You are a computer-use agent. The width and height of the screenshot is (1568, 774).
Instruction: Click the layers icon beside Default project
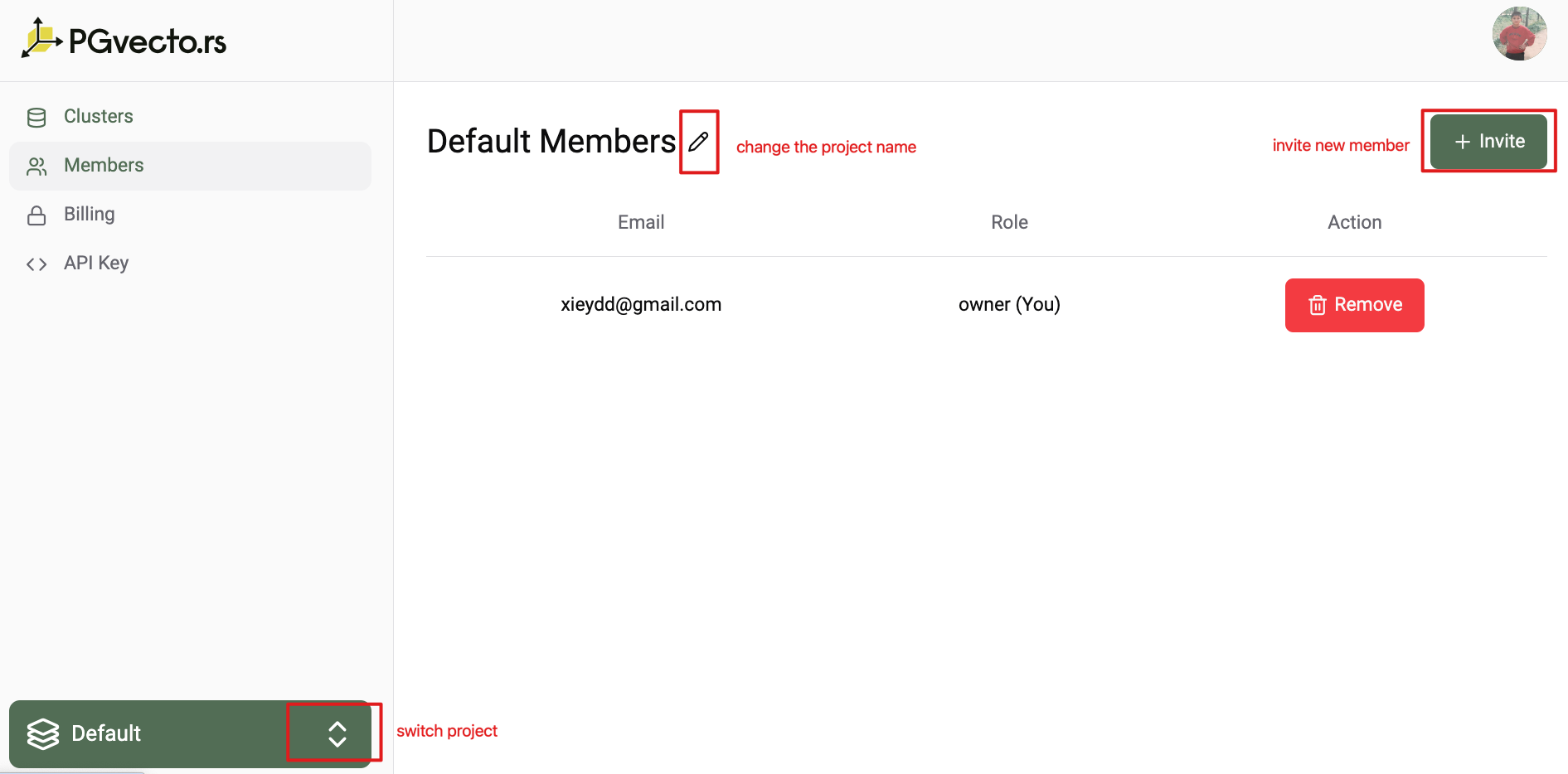tap(43, 733)
